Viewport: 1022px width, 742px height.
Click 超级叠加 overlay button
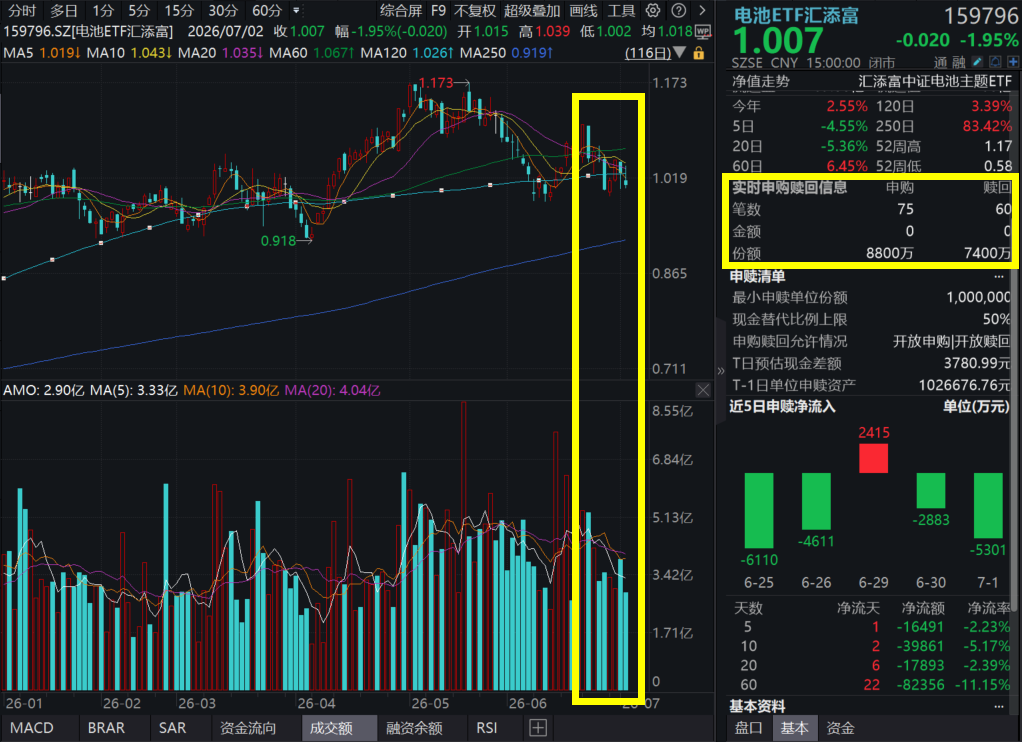[x=532, y=10]
